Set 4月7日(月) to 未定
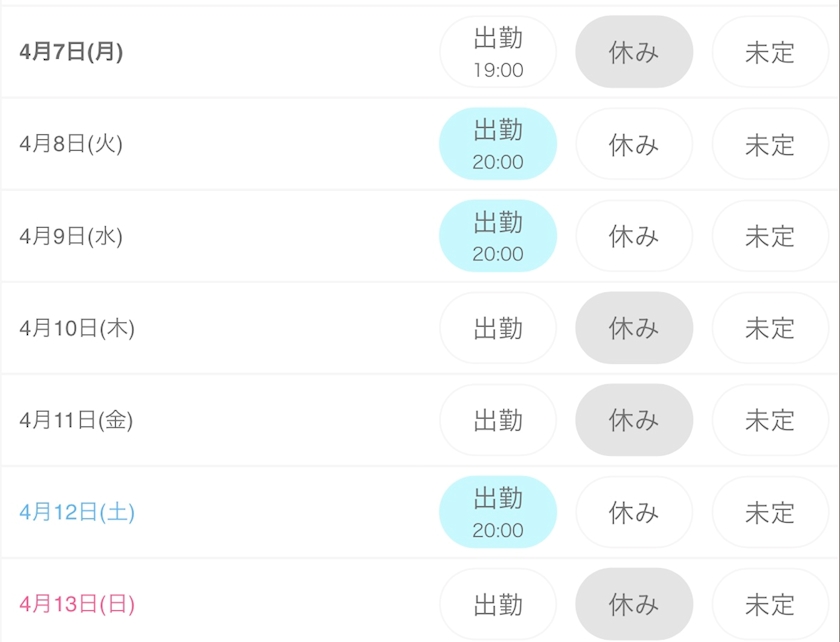The width and height of the screenshot is (840, 642). coord(770,52)
